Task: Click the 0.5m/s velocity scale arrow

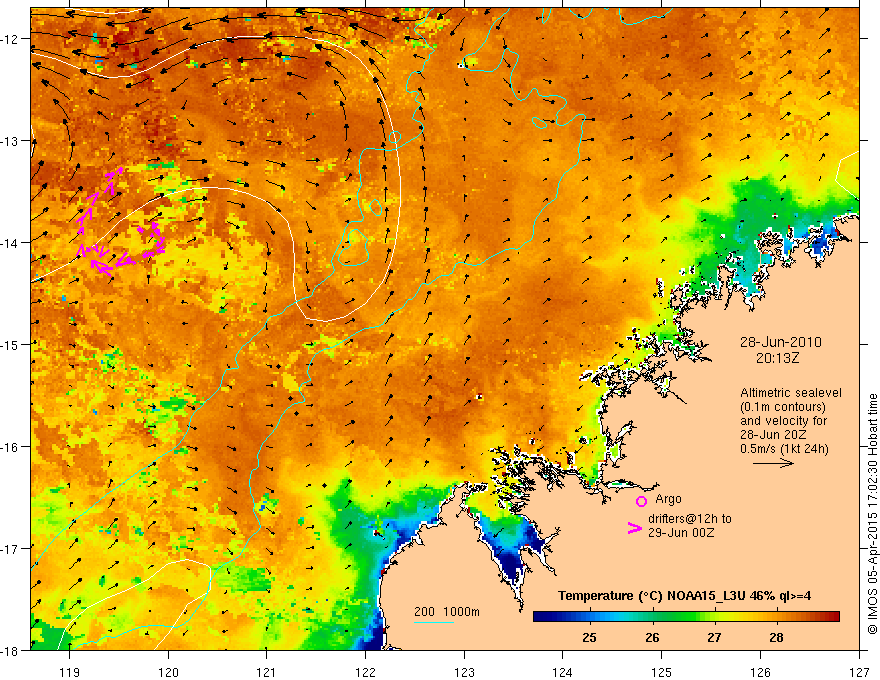Action: (773, 463)
